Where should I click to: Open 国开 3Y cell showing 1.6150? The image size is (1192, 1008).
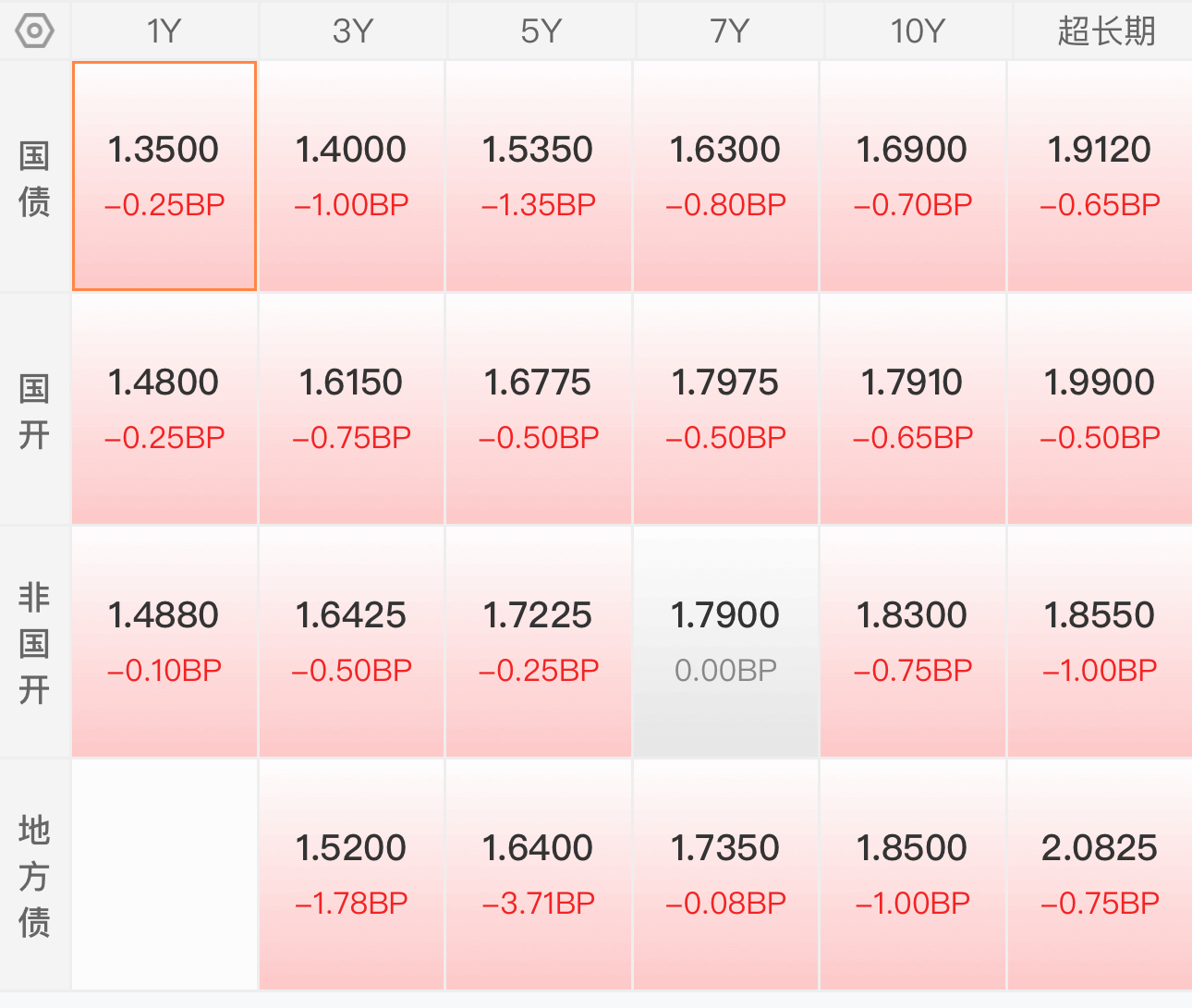pyautogui.click(x=351, y=409)
